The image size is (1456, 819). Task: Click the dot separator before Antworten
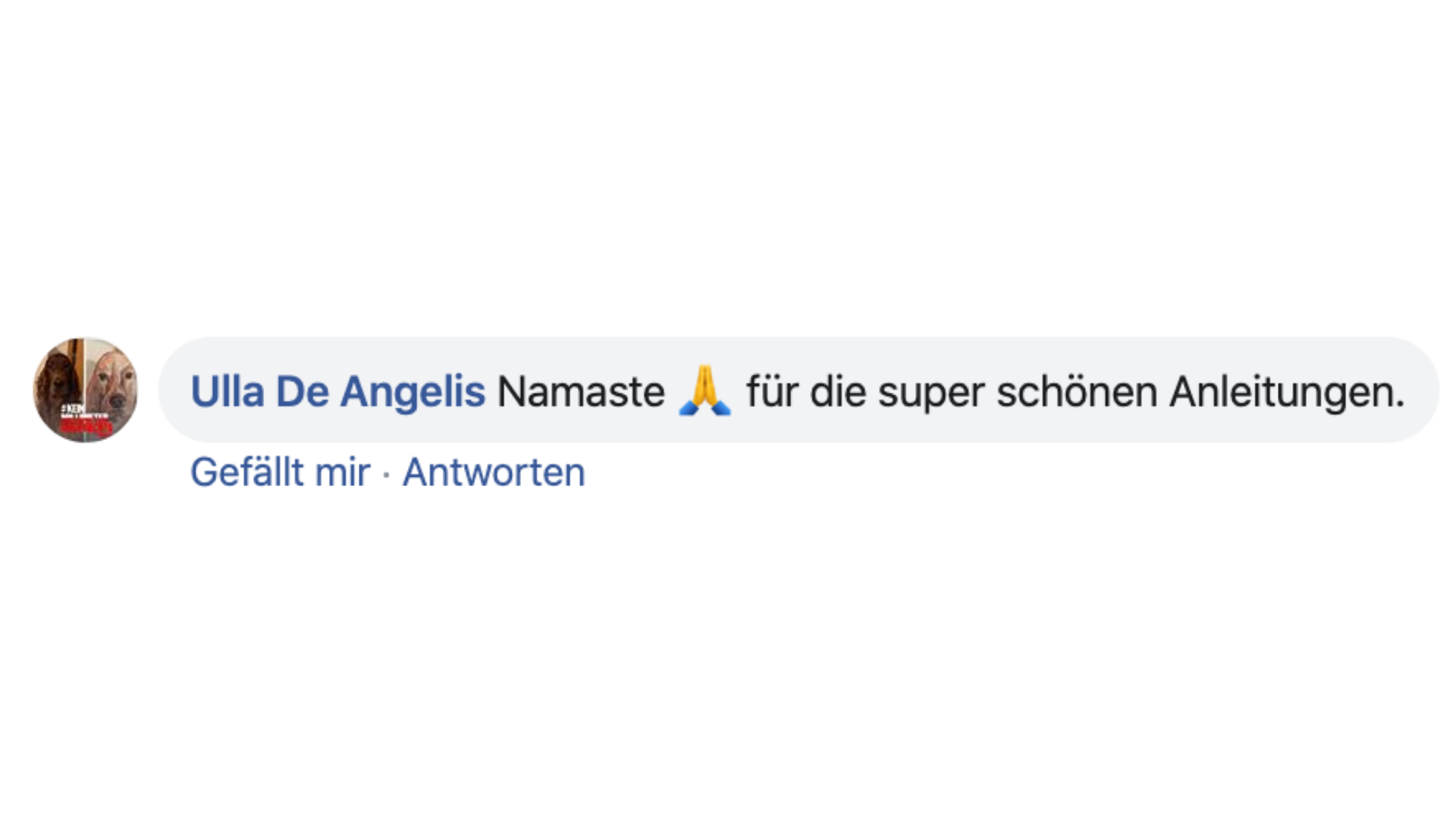(x=387, y=475)
